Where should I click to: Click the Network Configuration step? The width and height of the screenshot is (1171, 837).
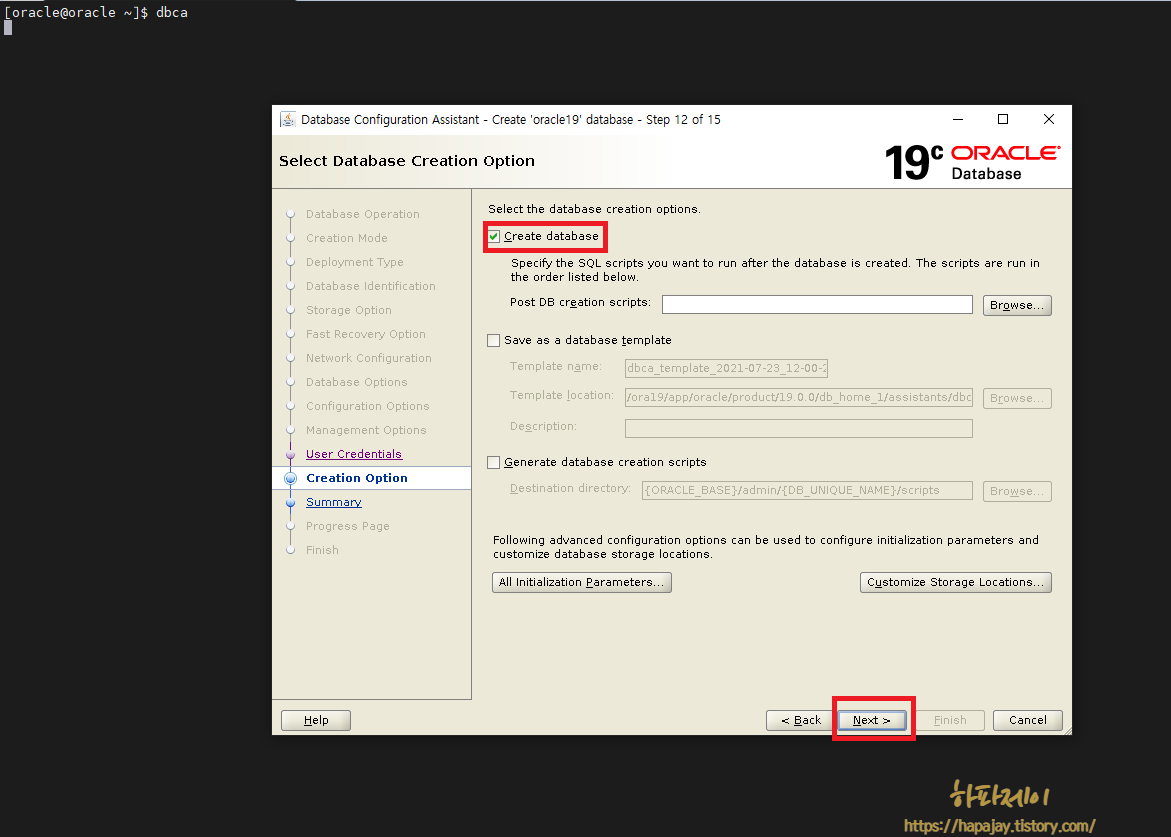pyautogui.click(x=369, y=358)
